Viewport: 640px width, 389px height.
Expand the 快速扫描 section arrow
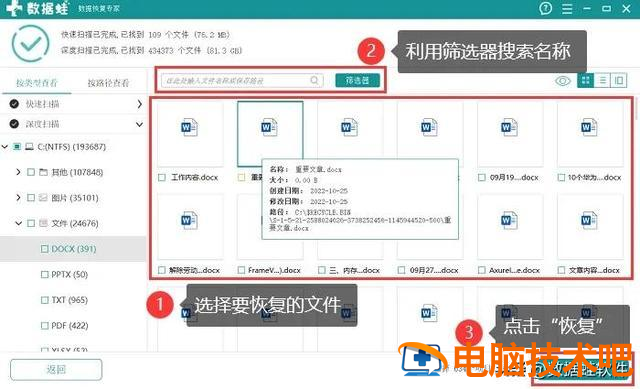click(140, 104)
